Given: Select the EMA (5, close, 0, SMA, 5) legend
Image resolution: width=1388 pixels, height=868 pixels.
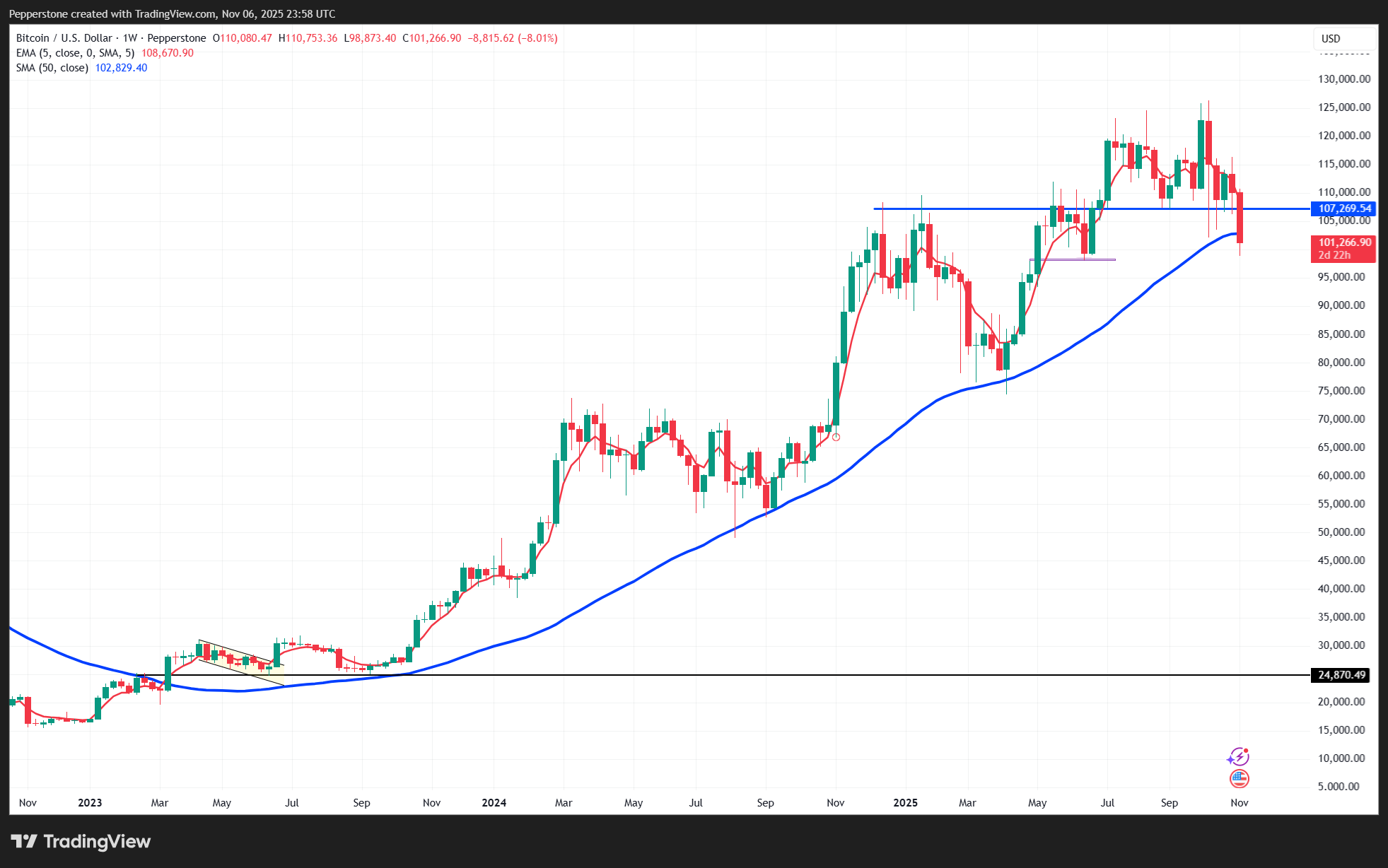Looking at the screenshot, I should [75, 53].
